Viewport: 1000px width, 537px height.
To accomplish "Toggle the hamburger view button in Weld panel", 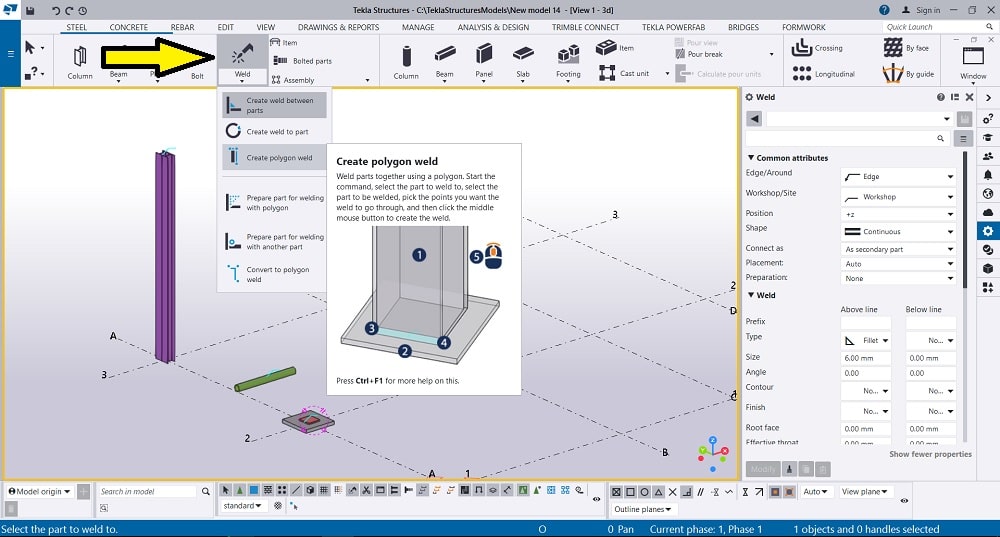I will click(964, 138).
